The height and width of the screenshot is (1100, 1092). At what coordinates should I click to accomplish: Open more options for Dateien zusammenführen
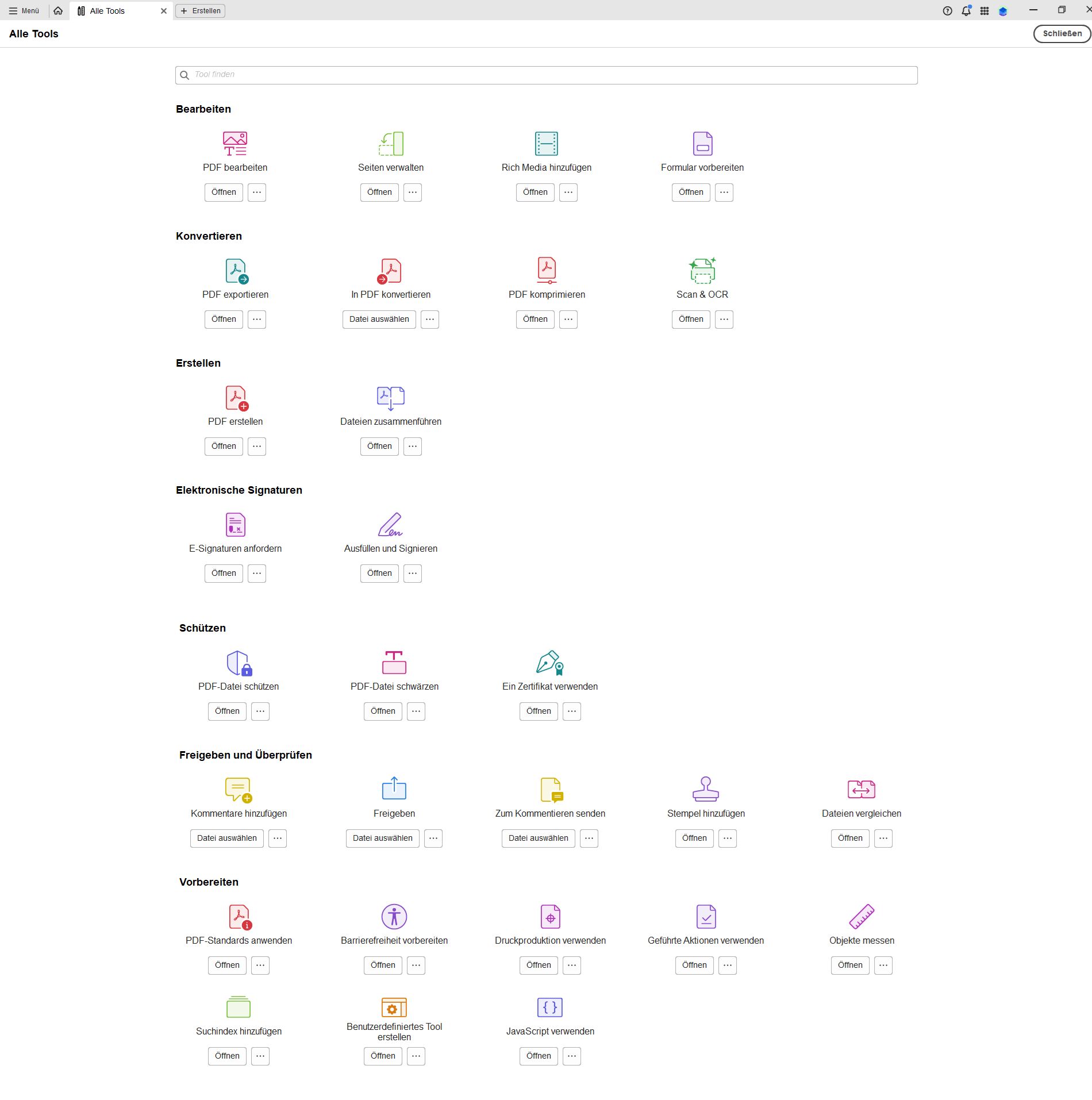click(x=412, y=447)
